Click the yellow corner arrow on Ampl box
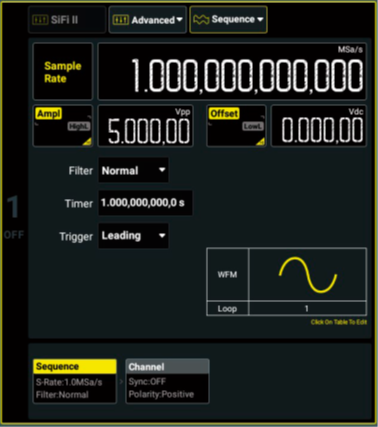The image size is (378, 427). pyautogui.click(x=87, y=142)
